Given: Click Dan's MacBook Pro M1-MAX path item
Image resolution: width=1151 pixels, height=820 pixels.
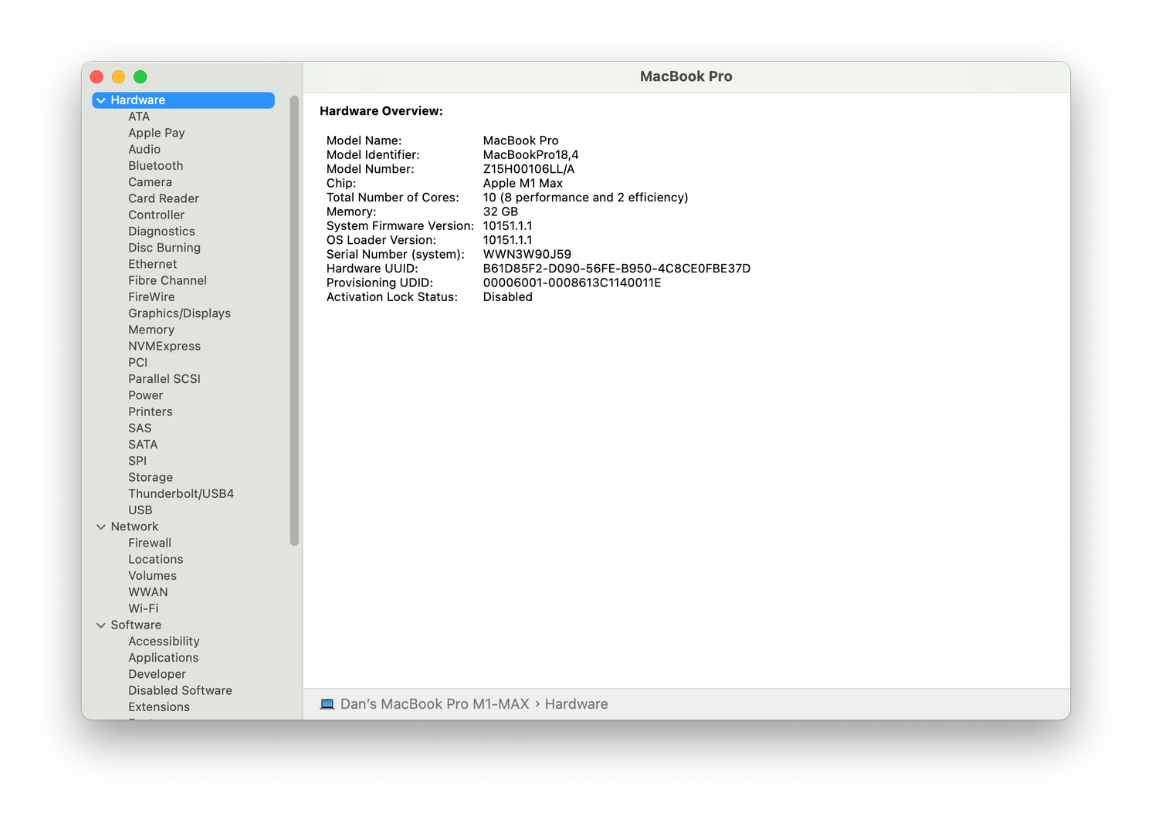Looking at the screenshot, I should click(x=435, y=705).
